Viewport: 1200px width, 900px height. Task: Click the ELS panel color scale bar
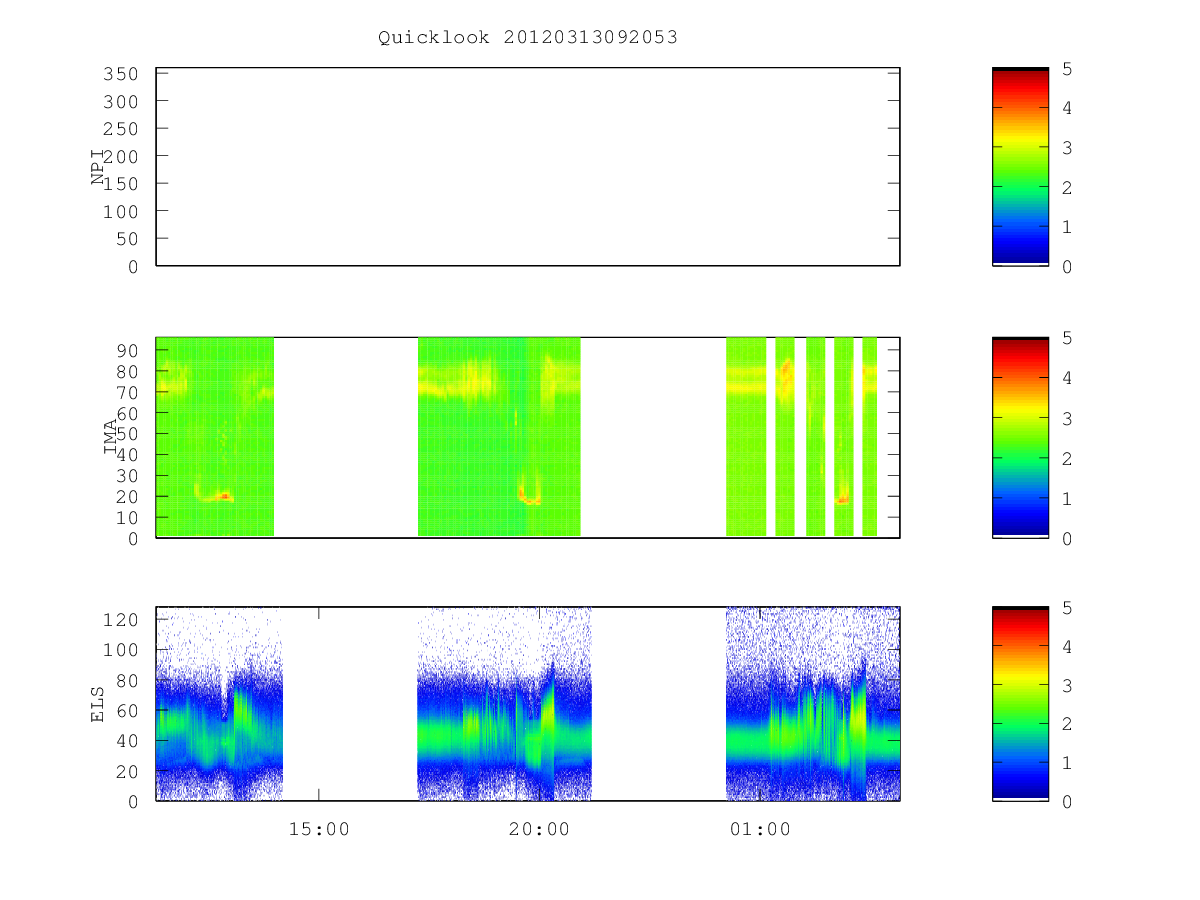pyautogui.click(x=1020, y=704)
